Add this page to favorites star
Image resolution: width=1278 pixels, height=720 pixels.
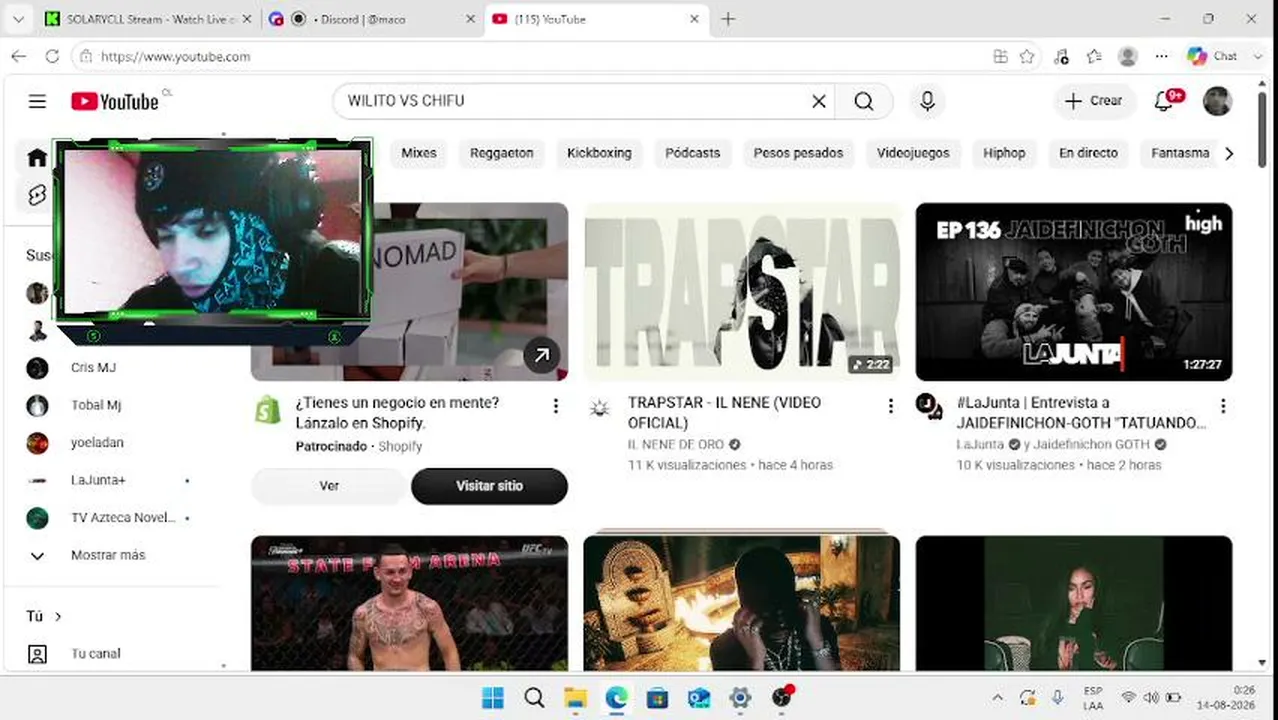click(x=1027, y=57)
